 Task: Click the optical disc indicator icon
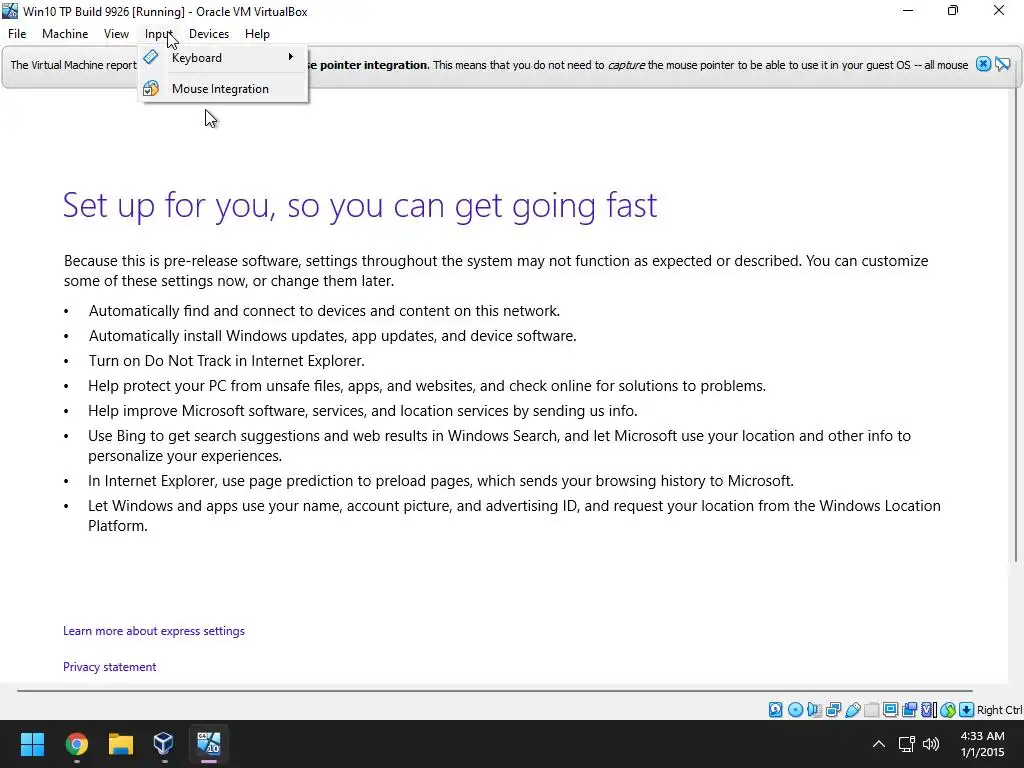795,710
